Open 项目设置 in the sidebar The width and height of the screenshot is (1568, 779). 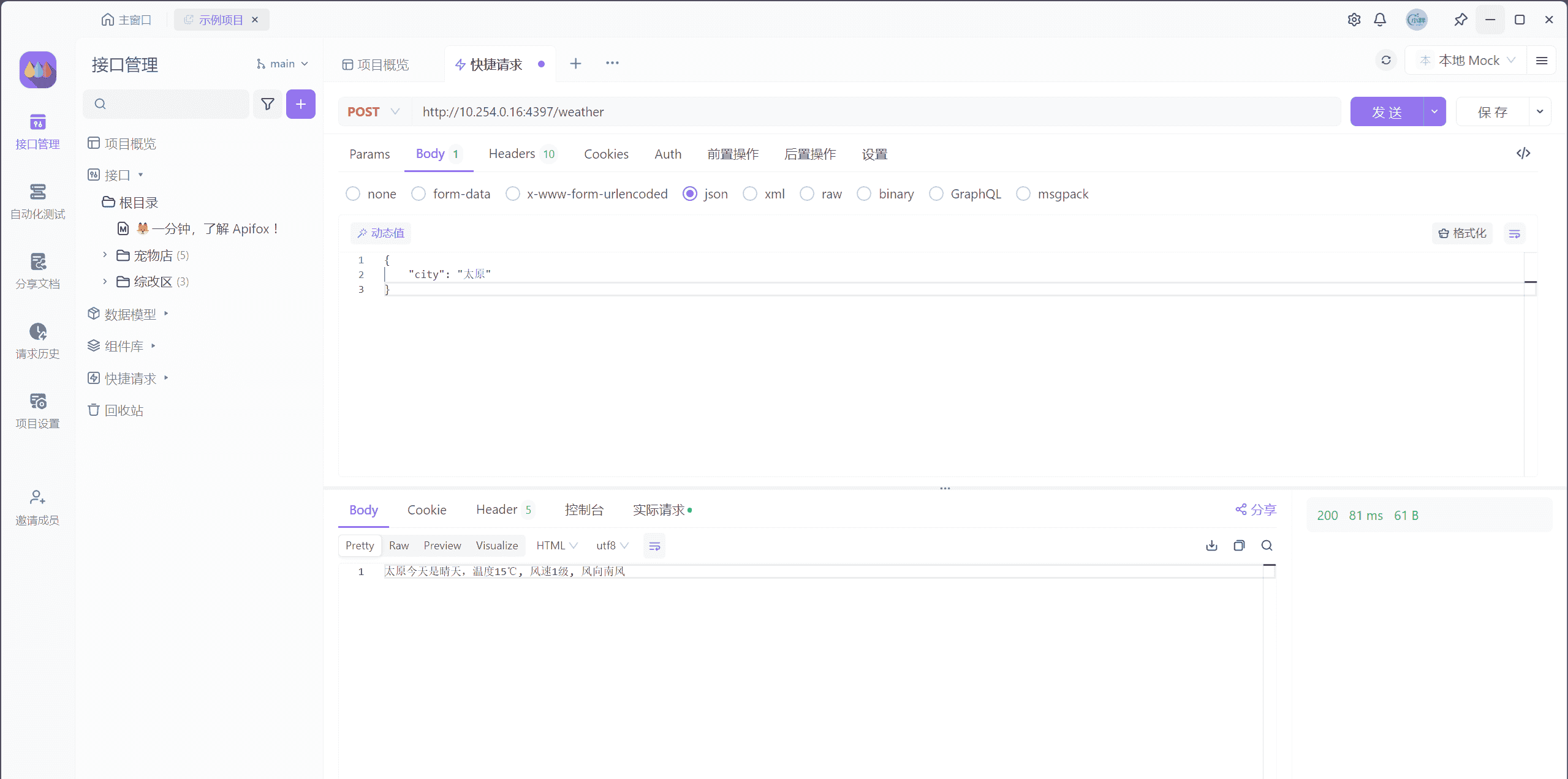(x=37, y=409)
